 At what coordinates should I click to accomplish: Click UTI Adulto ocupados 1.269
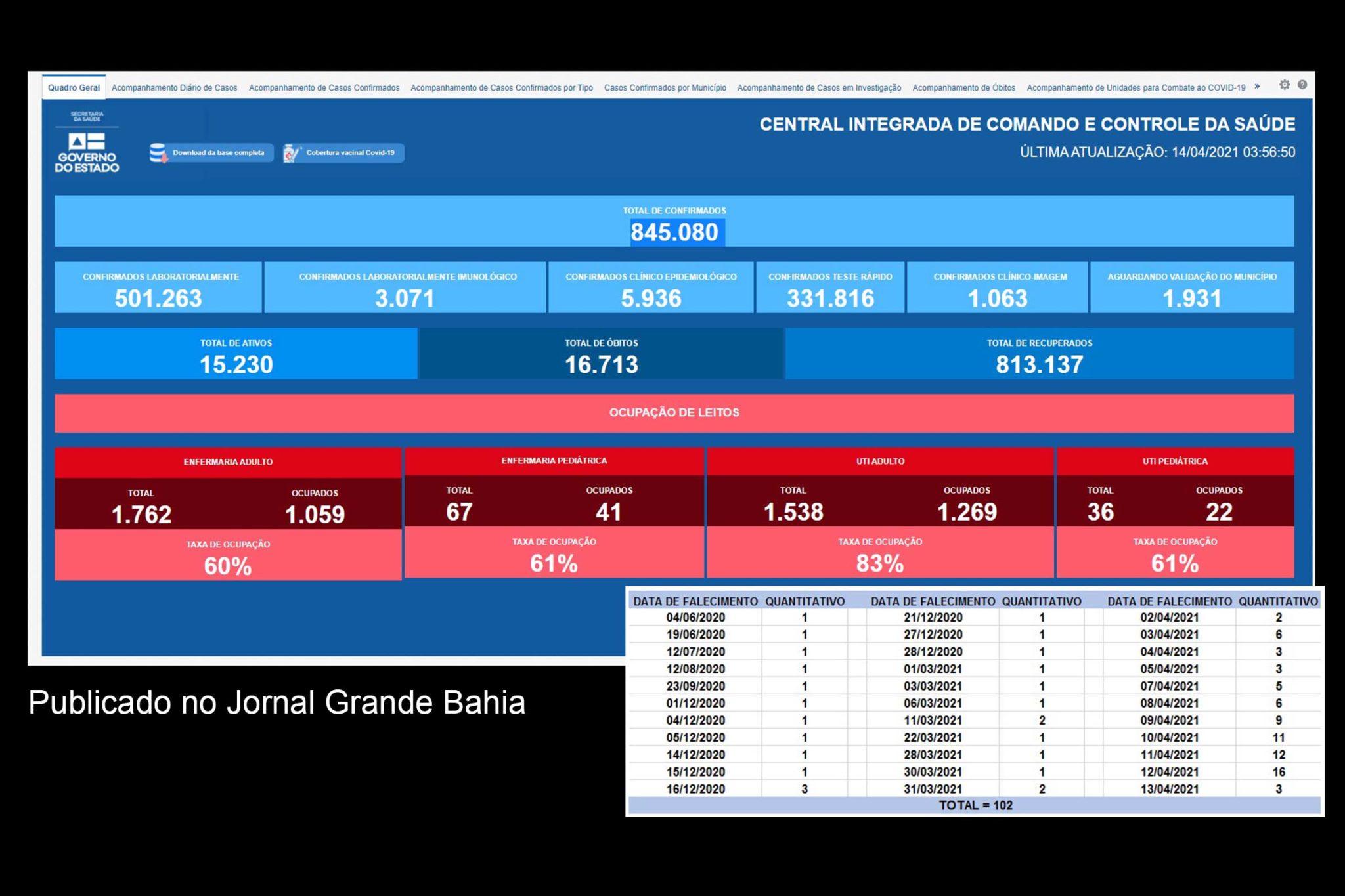click(x=967, y=511)
